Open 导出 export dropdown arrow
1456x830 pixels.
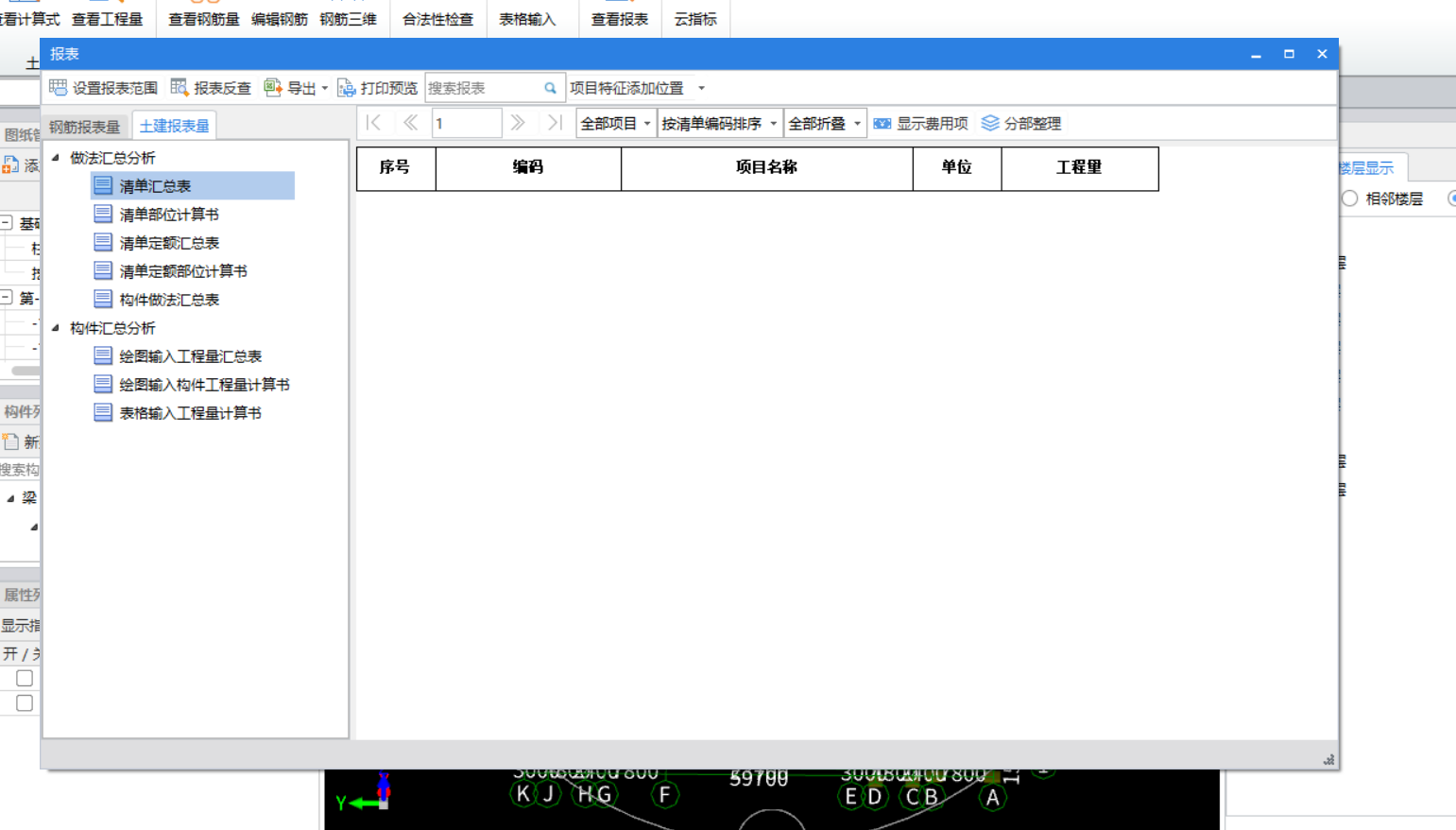pyautogui.click(x=325, y=88)
